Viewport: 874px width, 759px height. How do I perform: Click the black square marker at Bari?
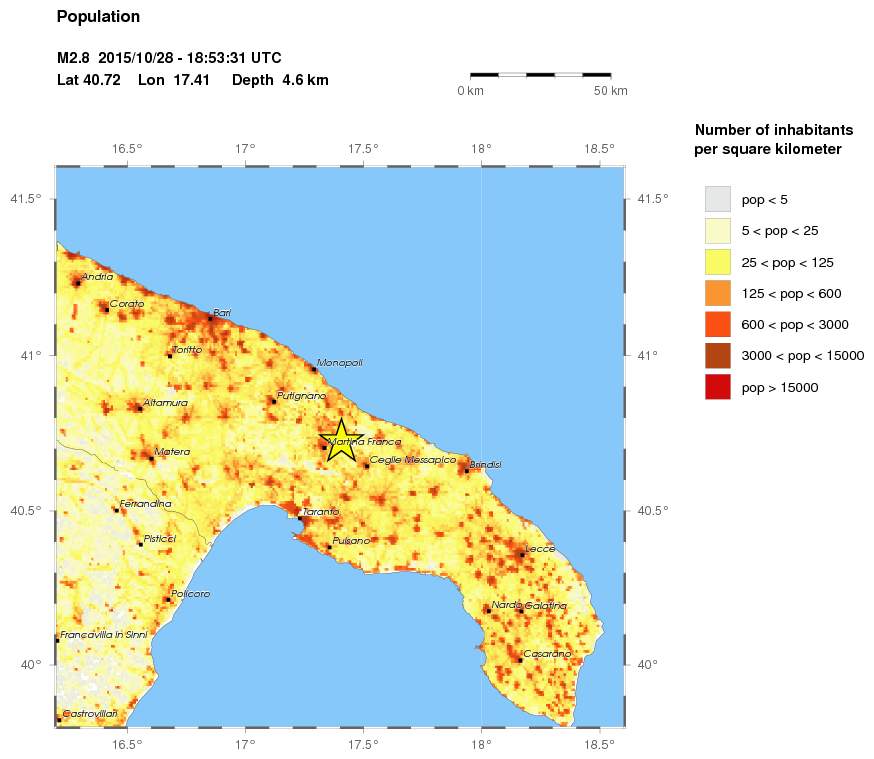pyautogui.click(x=210, y=318)
